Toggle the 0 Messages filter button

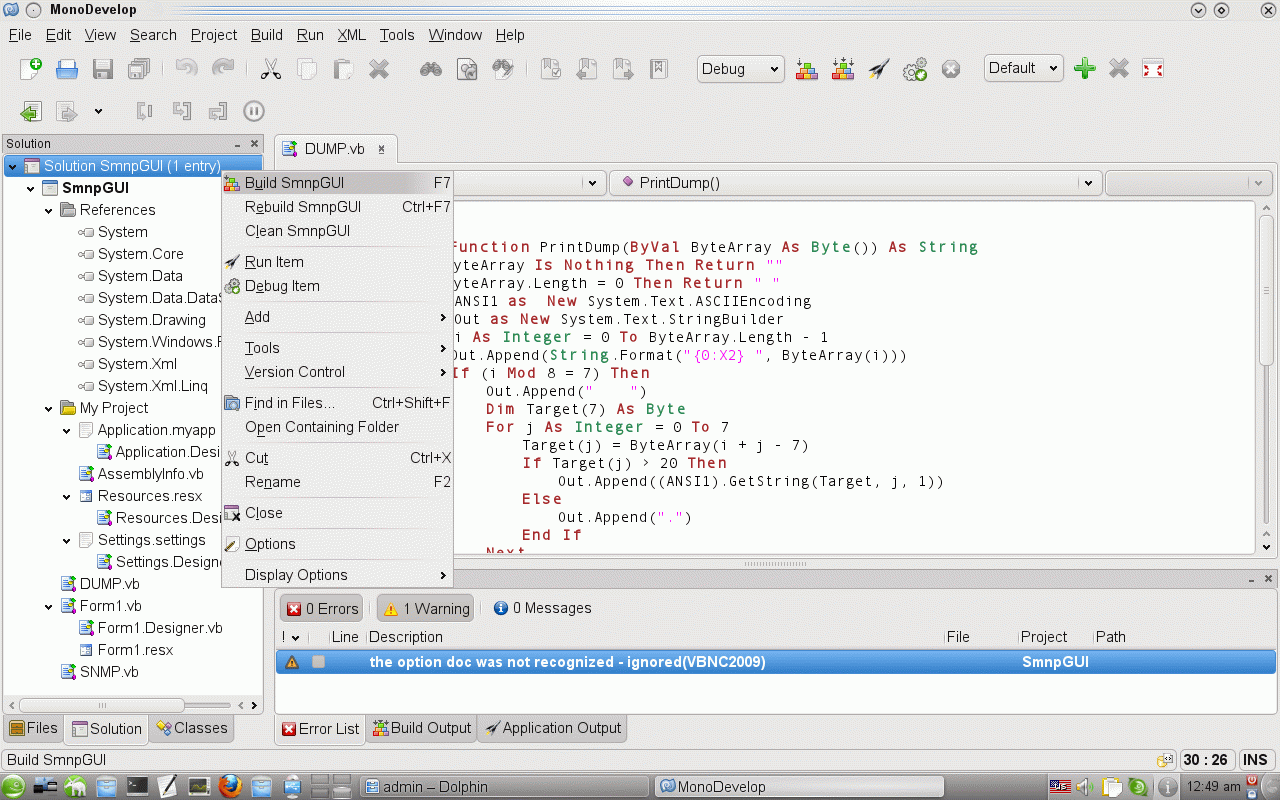[x=542, y=608]
